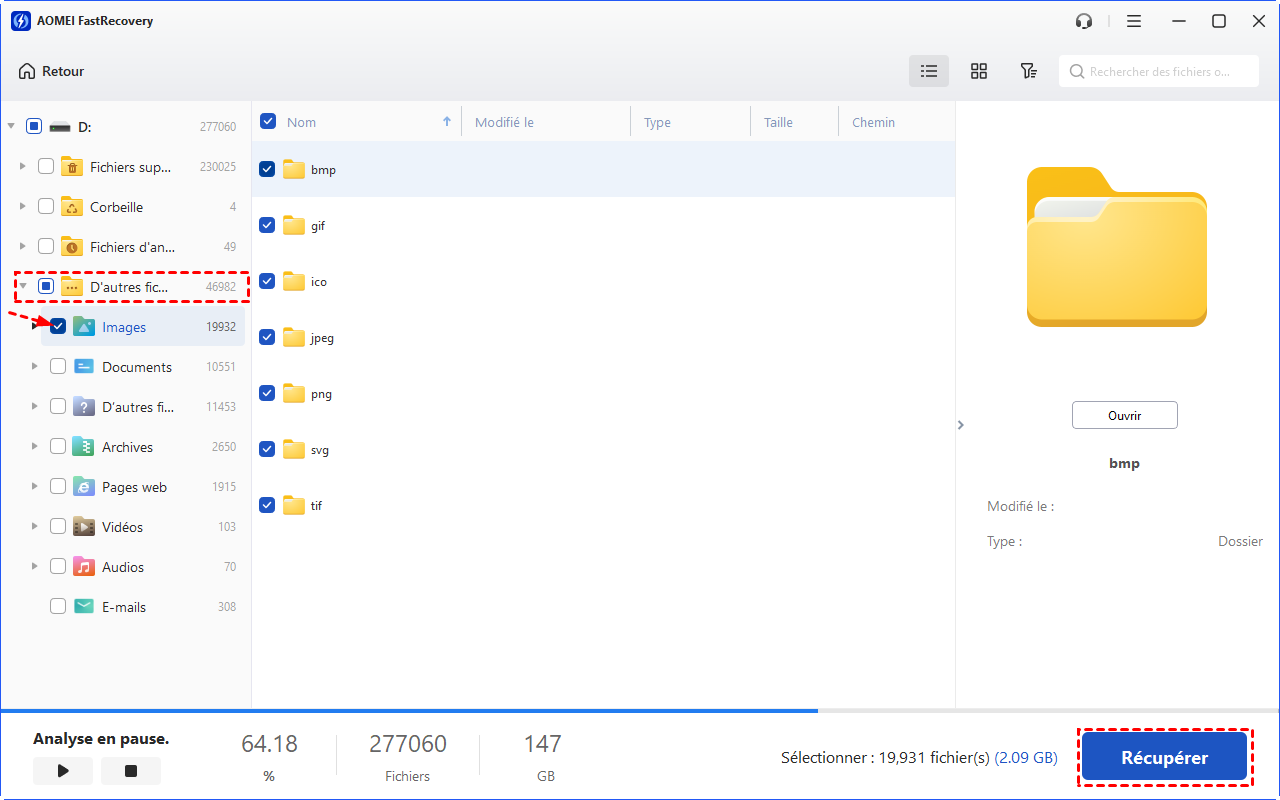Expand the Audios category
Image resolution: width=1280 pixels, height=800 pixels.
(34, 566)
